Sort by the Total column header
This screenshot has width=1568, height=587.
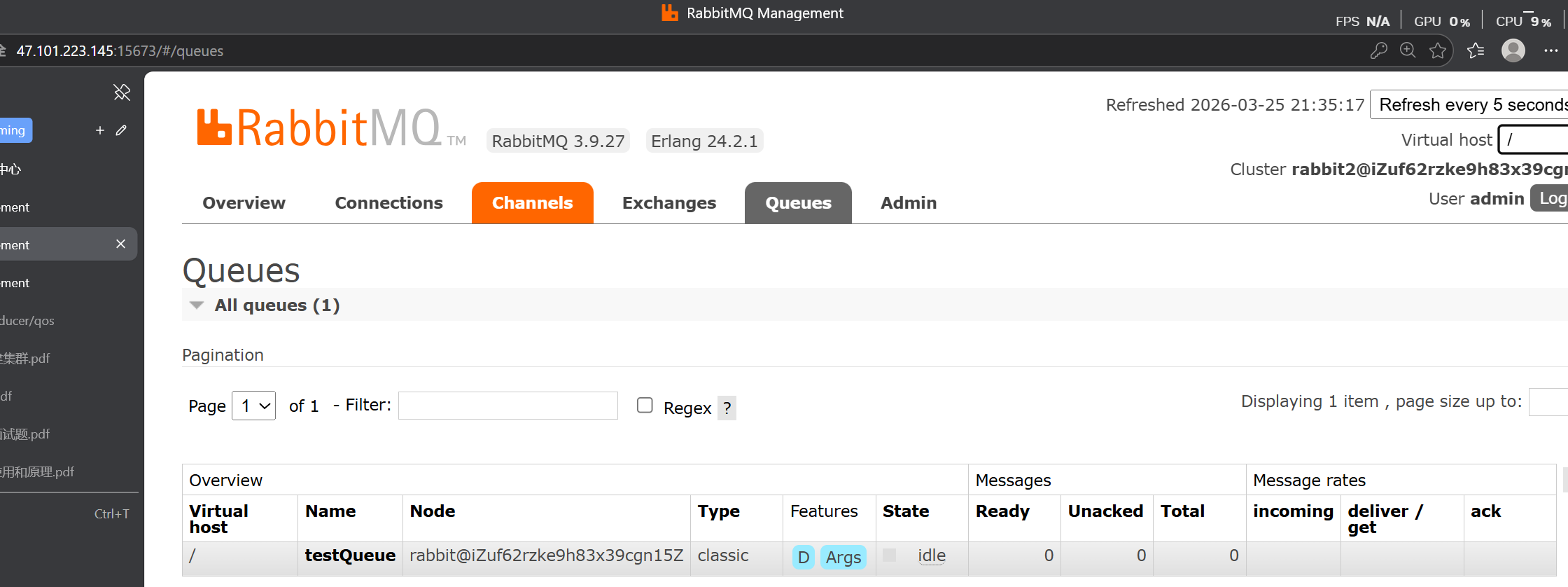1182,511
